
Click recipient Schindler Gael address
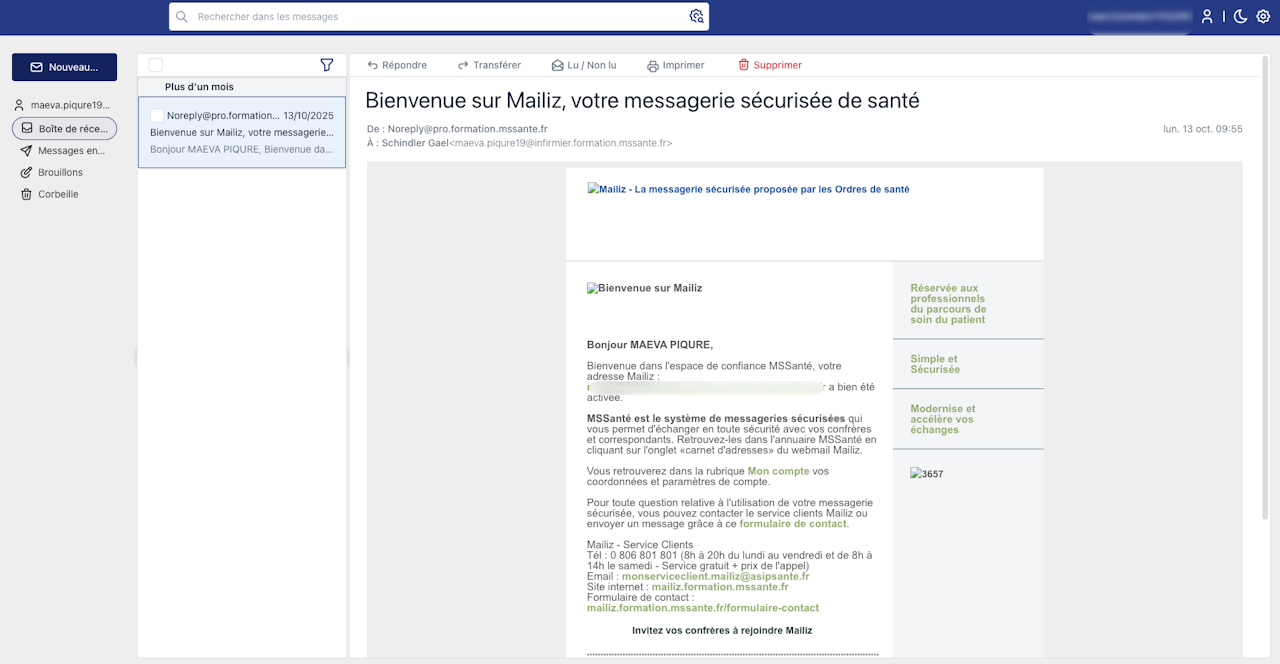point(529,143)
